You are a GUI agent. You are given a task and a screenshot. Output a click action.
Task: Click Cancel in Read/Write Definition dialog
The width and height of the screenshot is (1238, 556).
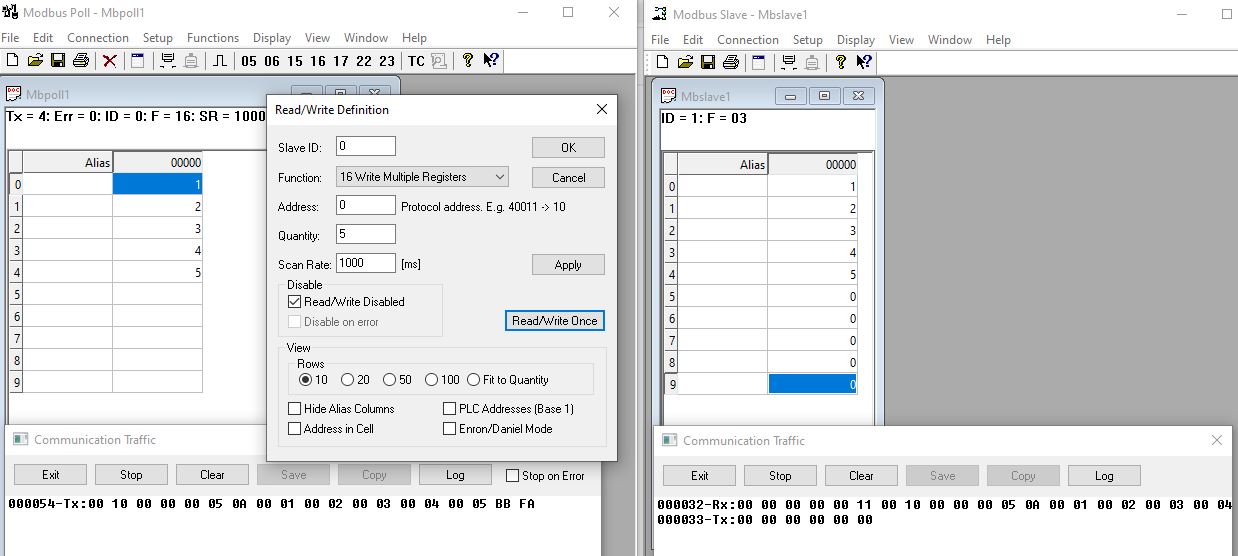(568, 177)
